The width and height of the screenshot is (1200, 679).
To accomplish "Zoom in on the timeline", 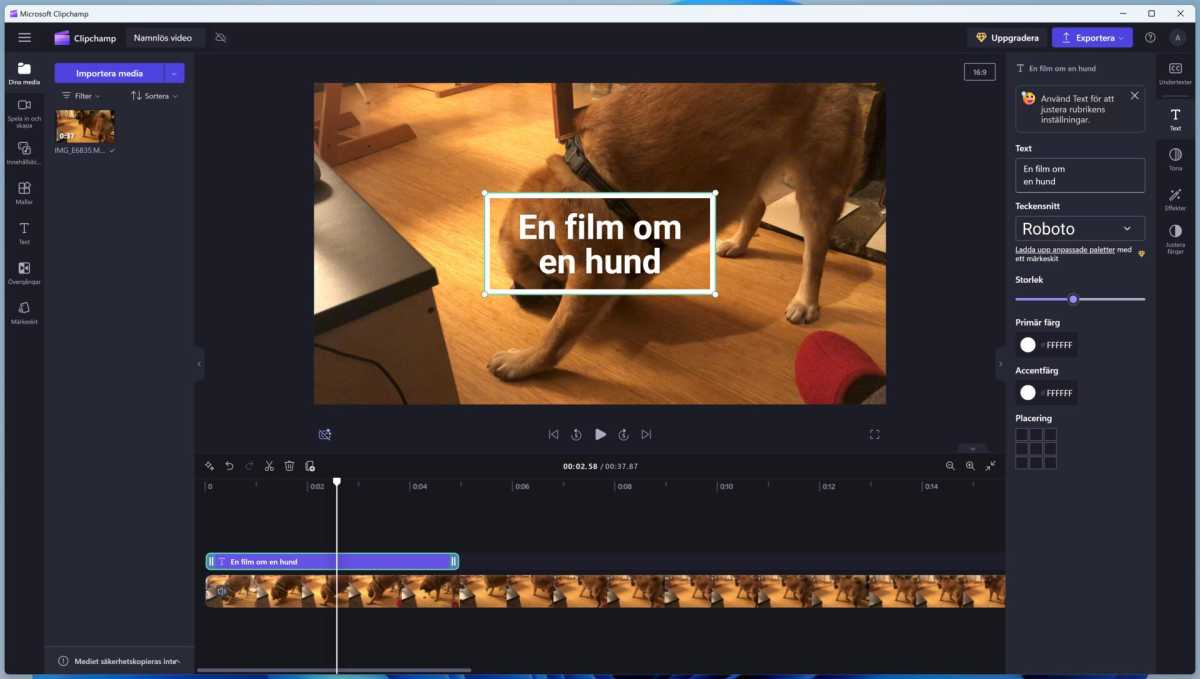I will point(970,465).
